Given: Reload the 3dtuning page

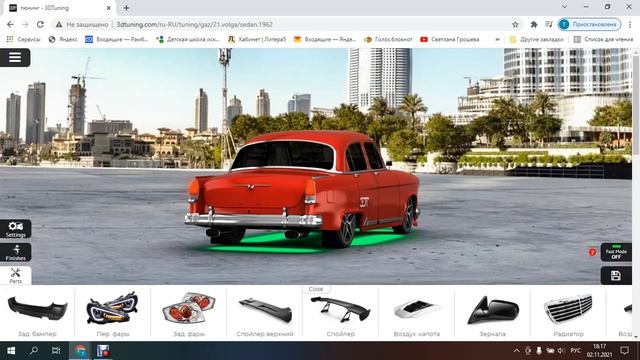Looking at the screenshot, I should tap(40, 24).
